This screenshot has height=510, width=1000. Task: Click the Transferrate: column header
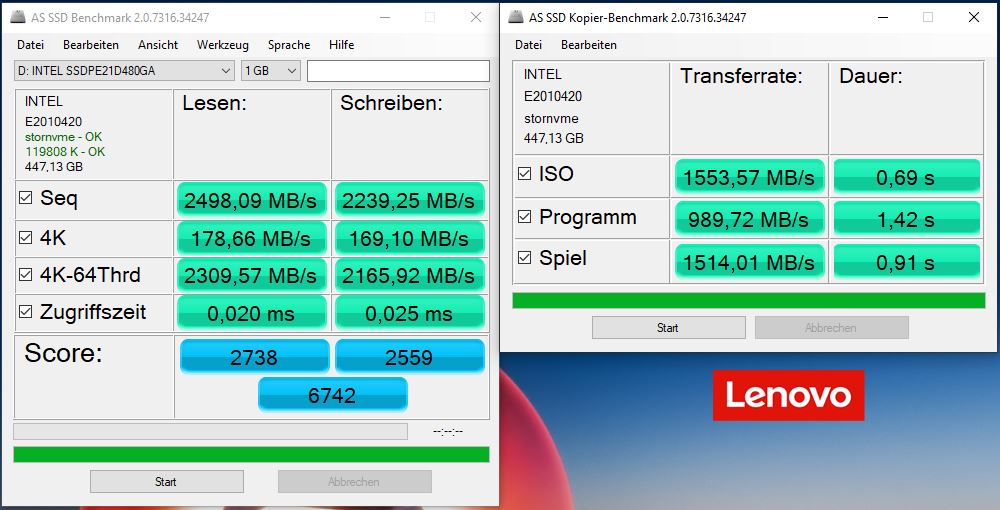(x=741, y=76)
